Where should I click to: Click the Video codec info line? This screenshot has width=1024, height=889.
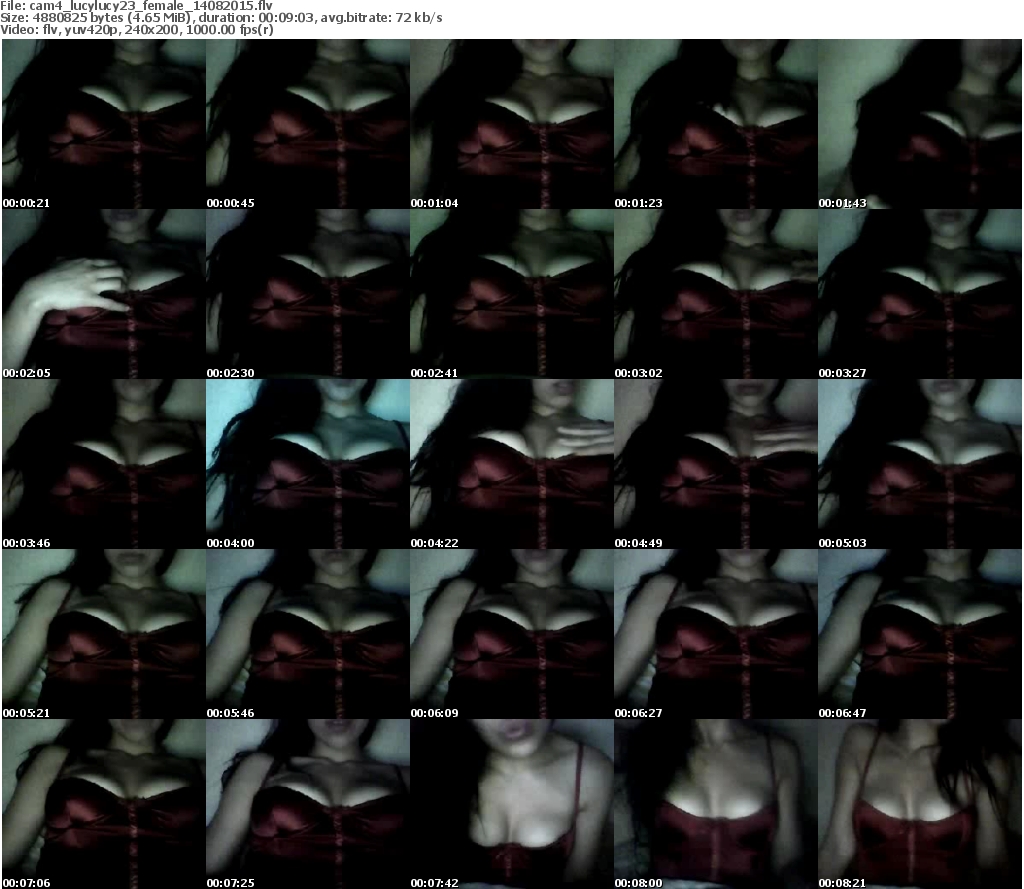pos(136,30)
